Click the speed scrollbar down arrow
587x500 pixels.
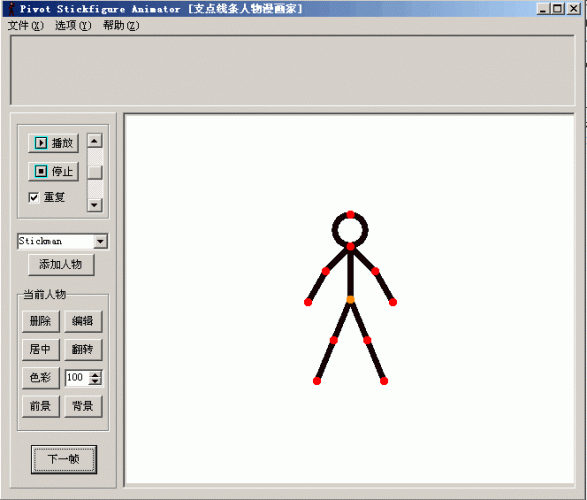(x=95, y=205)
